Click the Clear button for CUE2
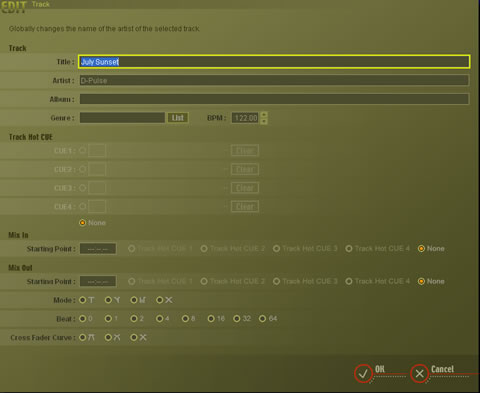The width and height of the screenshot is (480, 393). (245, 169)
